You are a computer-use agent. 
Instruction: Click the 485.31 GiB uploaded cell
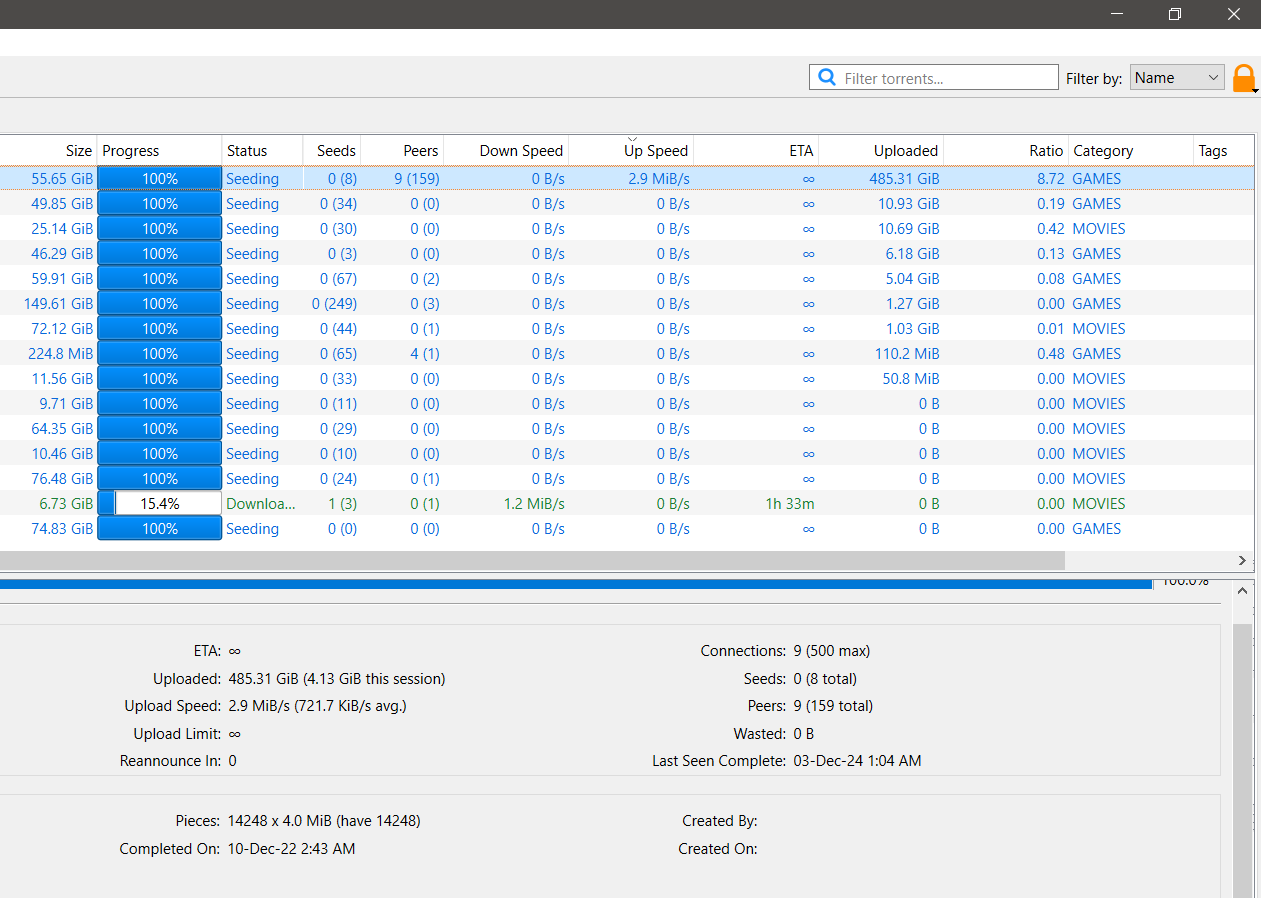point(905,179)
